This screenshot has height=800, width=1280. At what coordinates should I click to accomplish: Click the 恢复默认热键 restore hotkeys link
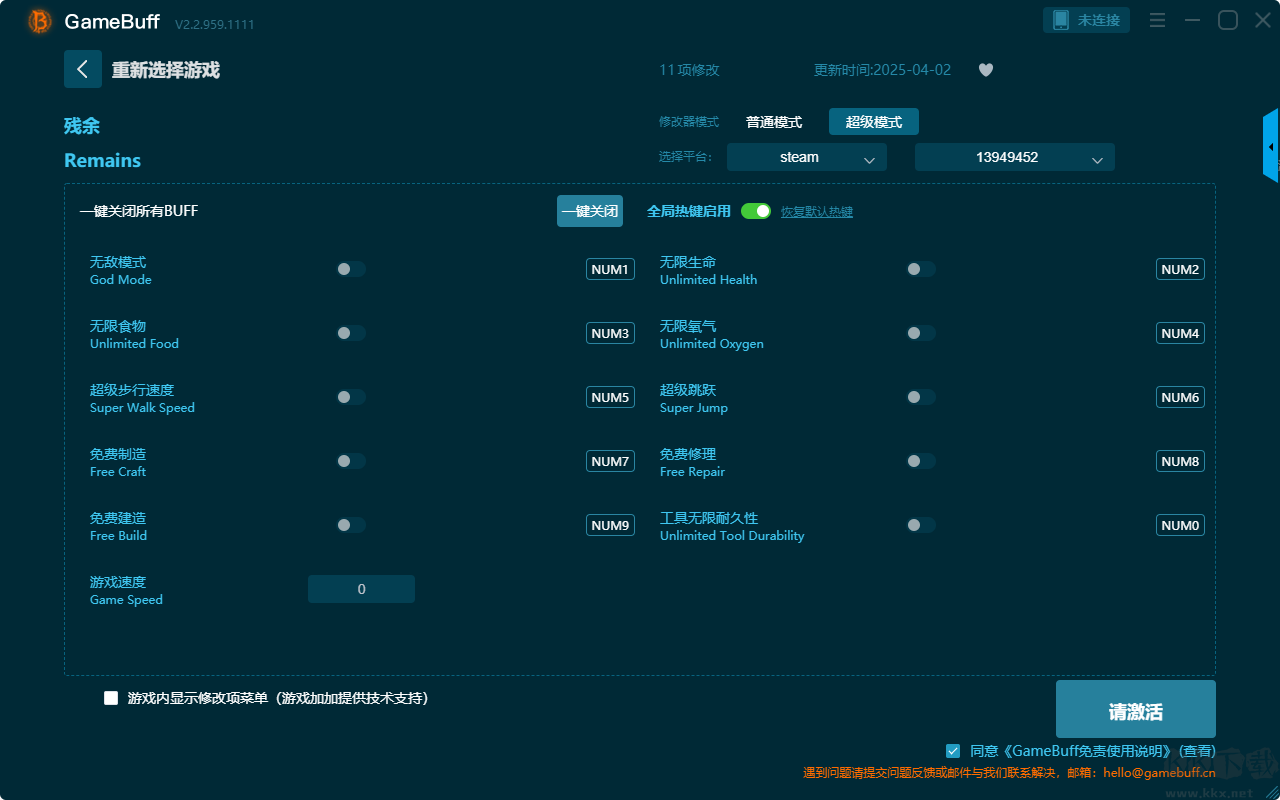817,212
